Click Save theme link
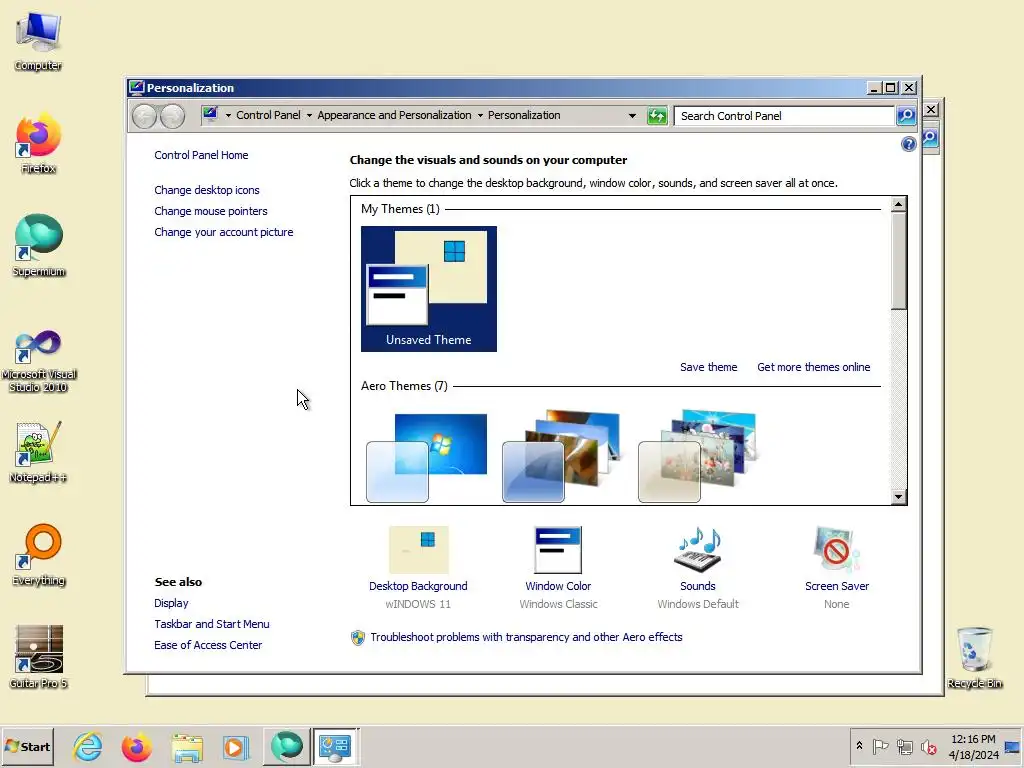Image resolution: width=1024 pixels, height=768 pixels. (x=709, y=367)
